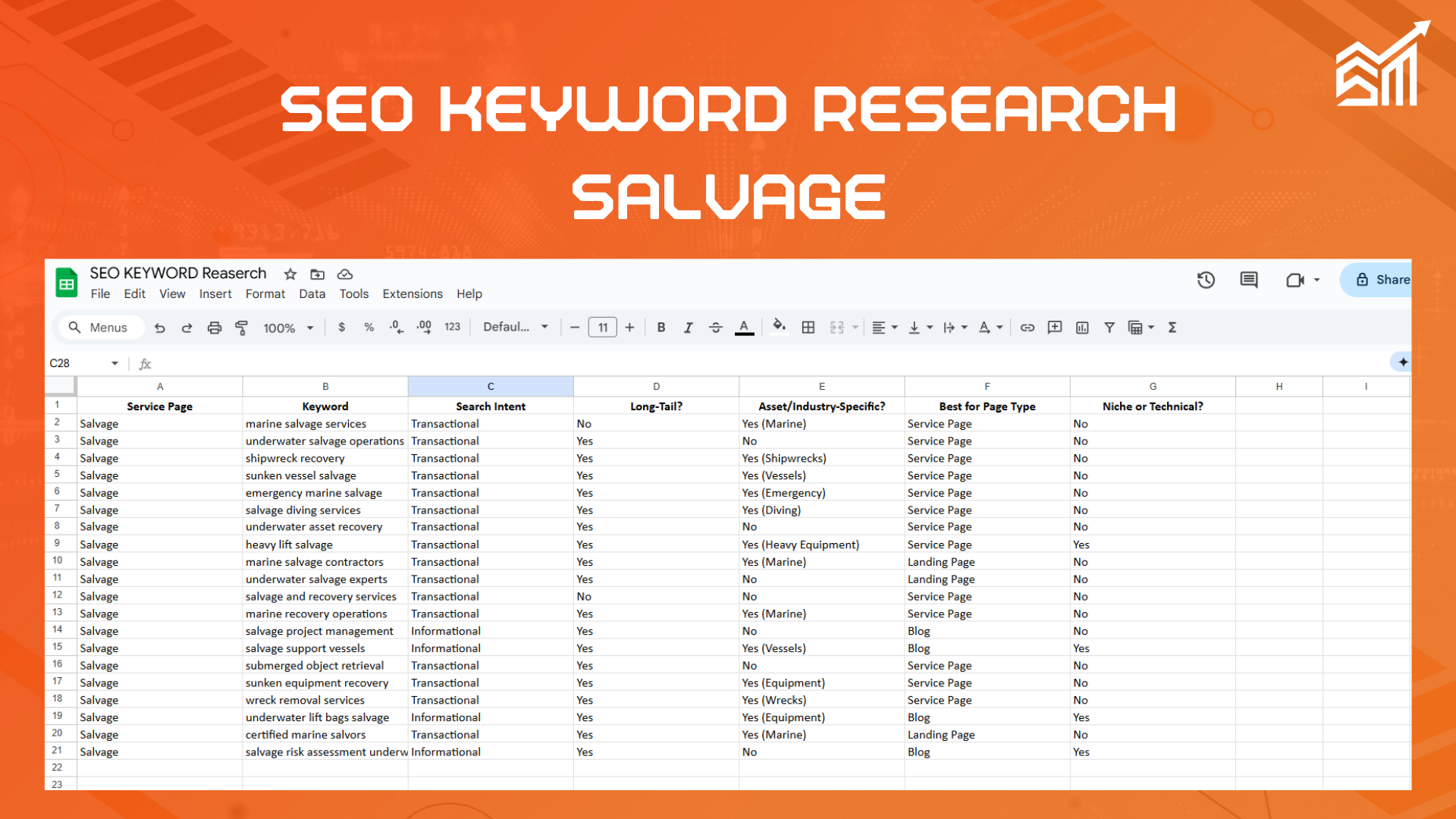The height and width of the screenshot is (819, 1456).
Task: Activate the paint format tool
Action: click(x=242, y=328)
